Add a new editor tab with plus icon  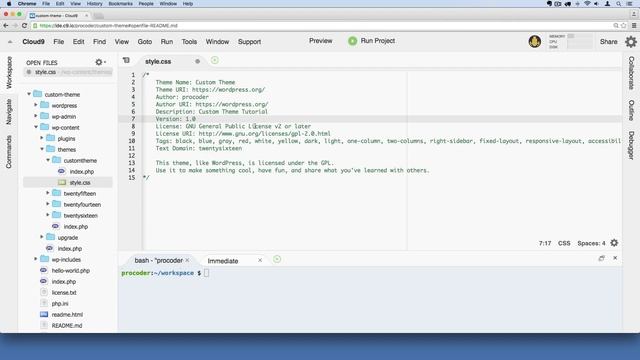pos(215,60)
